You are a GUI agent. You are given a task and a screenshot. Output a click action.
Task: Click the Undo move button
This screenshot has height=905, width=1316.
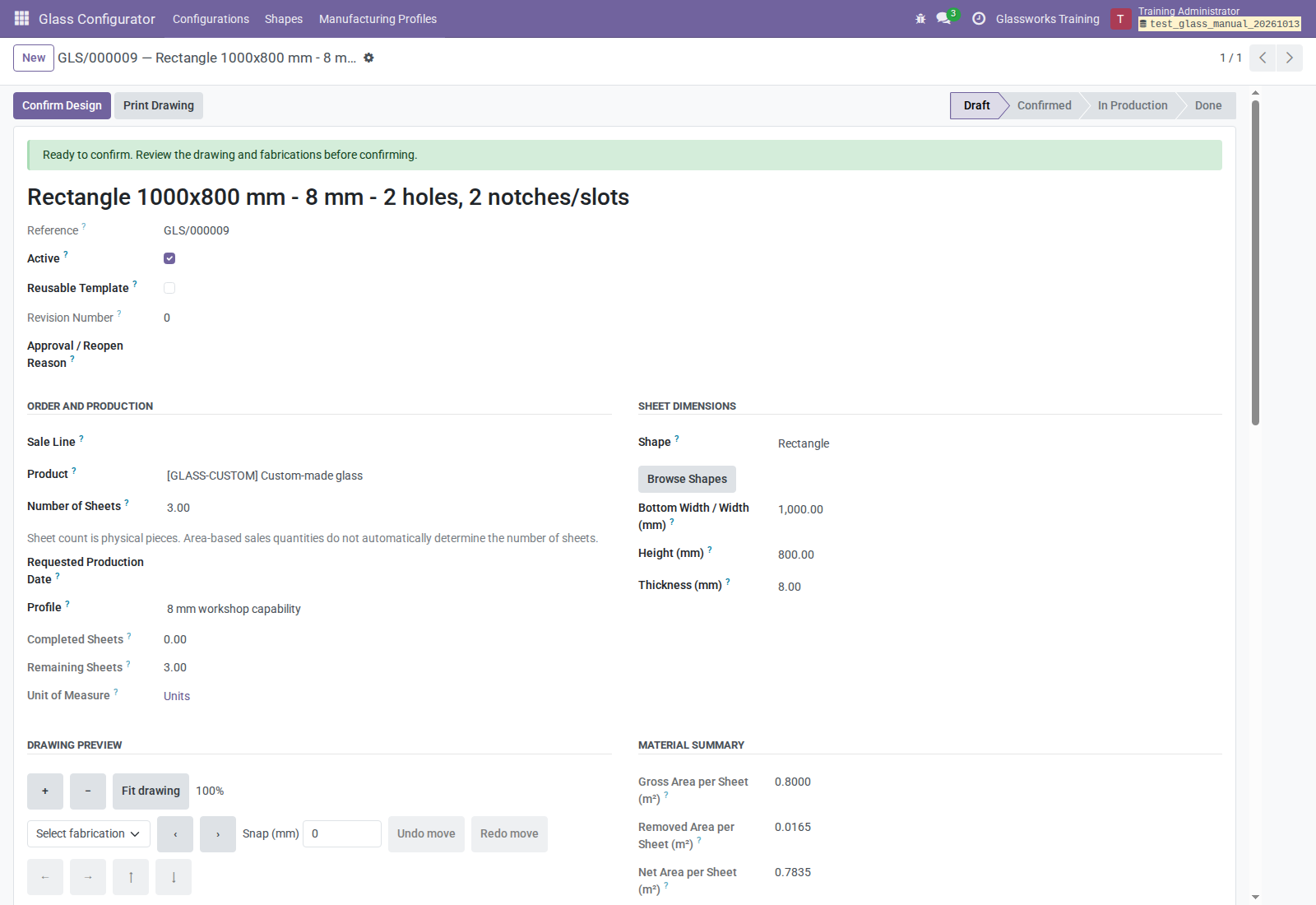(426, 834)
